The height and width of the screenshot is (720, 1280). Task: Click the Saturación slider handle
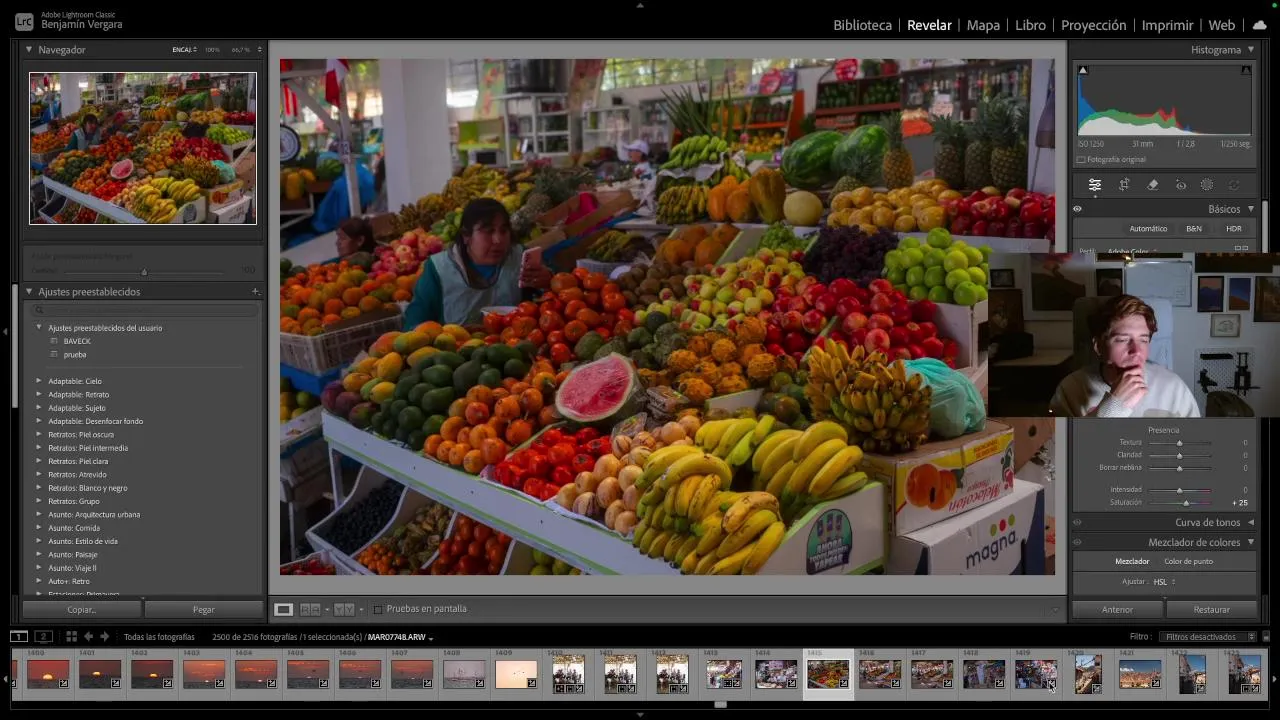click(x=1186, y=503)
